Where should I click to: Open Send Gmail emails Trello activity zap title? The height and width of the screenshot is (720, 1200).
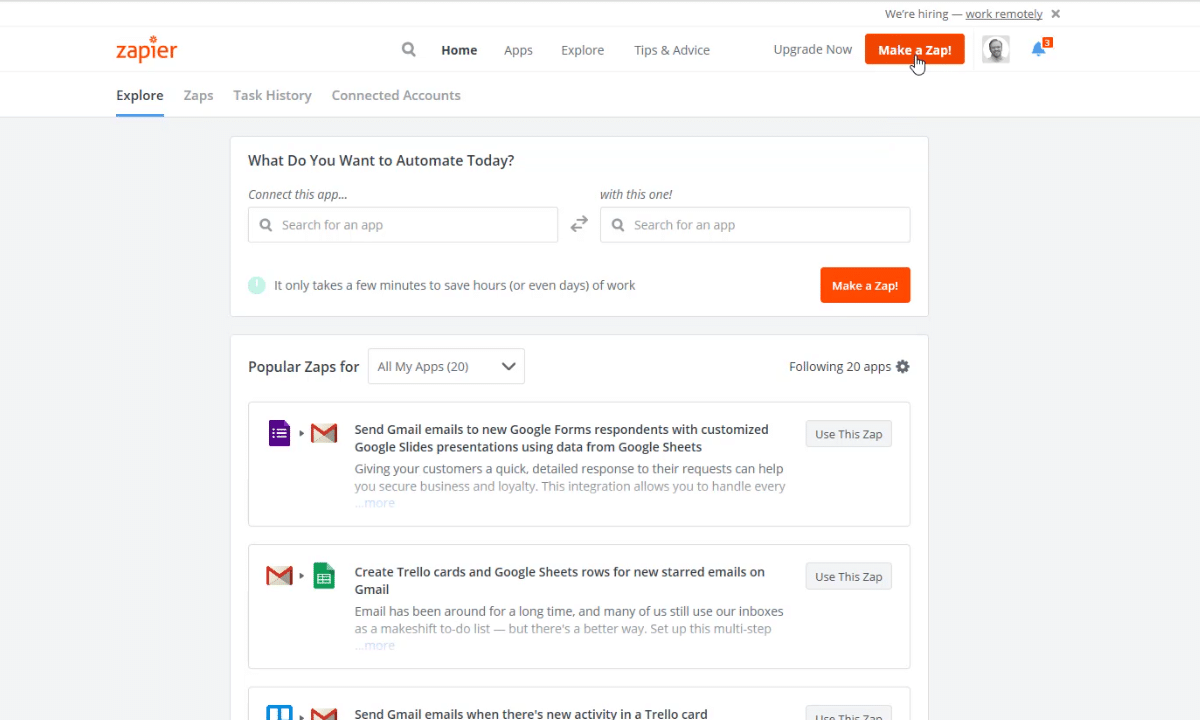coord(531,713)
